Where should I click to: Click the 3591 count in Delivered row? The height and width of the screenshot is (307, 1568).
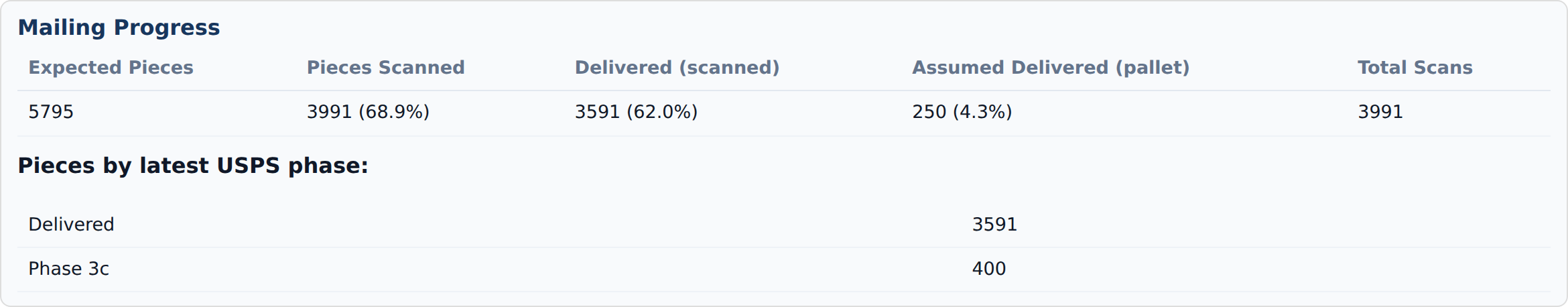994,225
